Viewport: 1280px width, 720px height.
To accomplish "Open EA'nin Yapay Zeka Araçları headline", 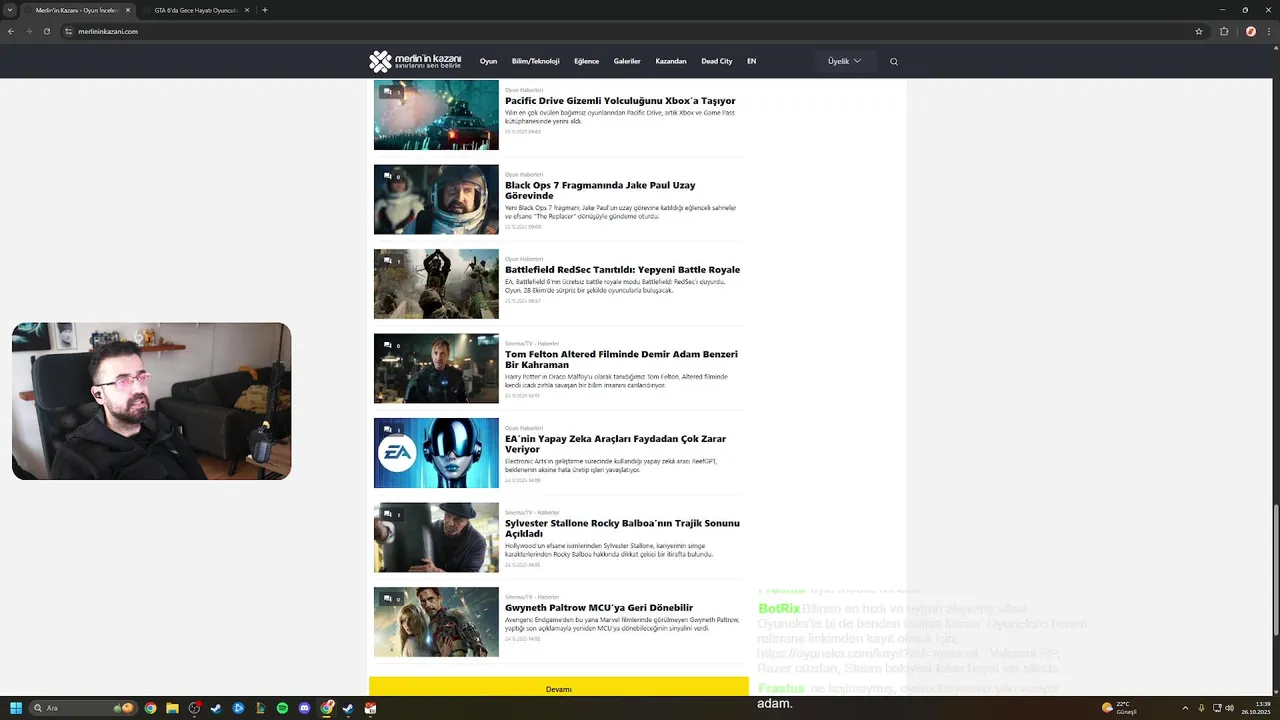I will click(x=615, y=444).
